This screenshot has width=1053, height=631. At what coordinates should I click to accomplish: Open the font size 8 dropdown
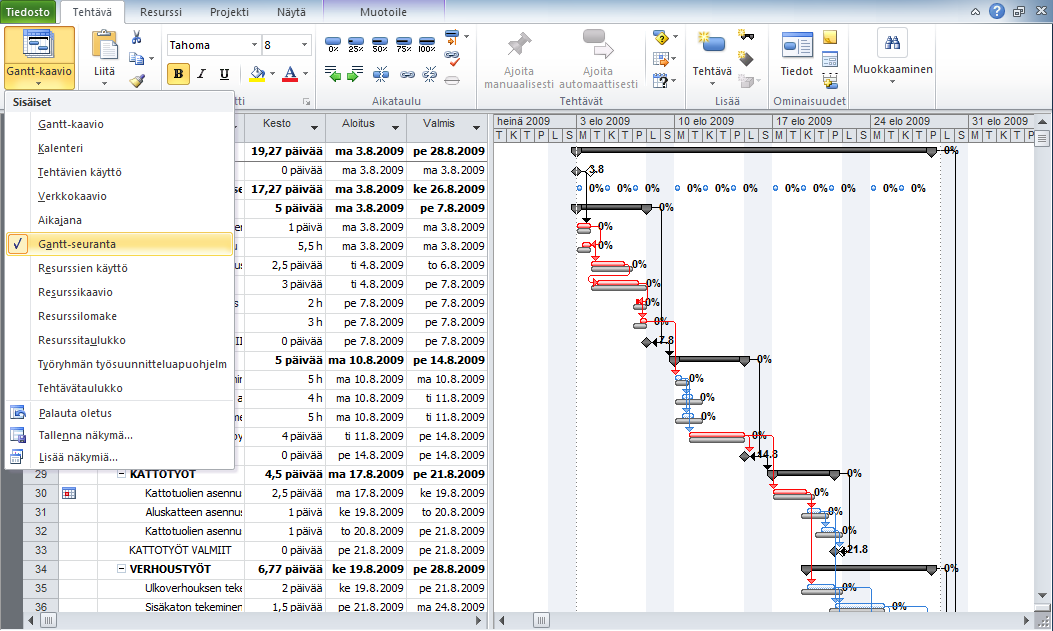tap(304, 45)
